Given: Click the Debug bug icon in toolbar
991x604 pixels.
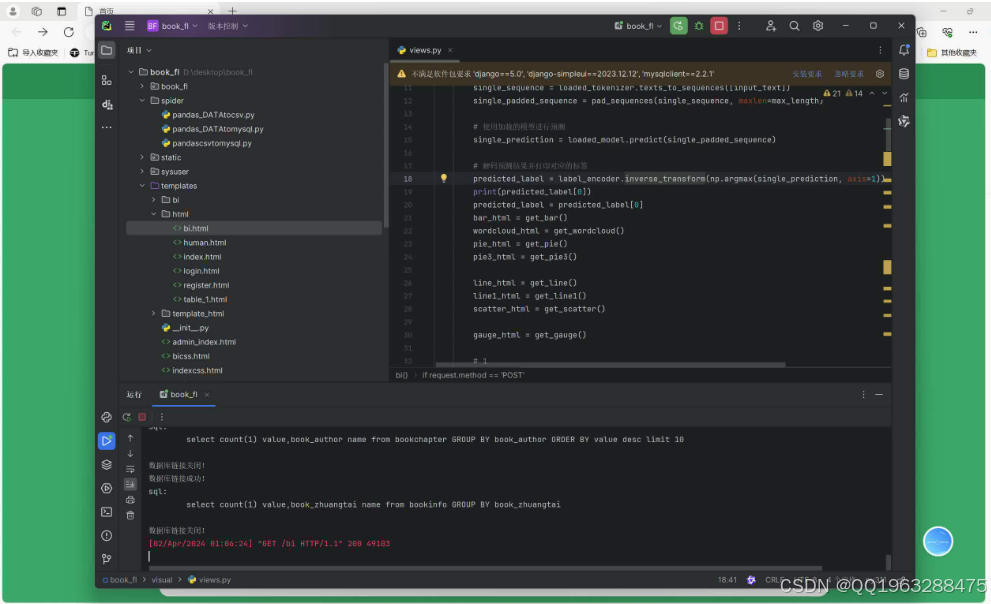Looking at the screenshot, I should pos(699,26).
